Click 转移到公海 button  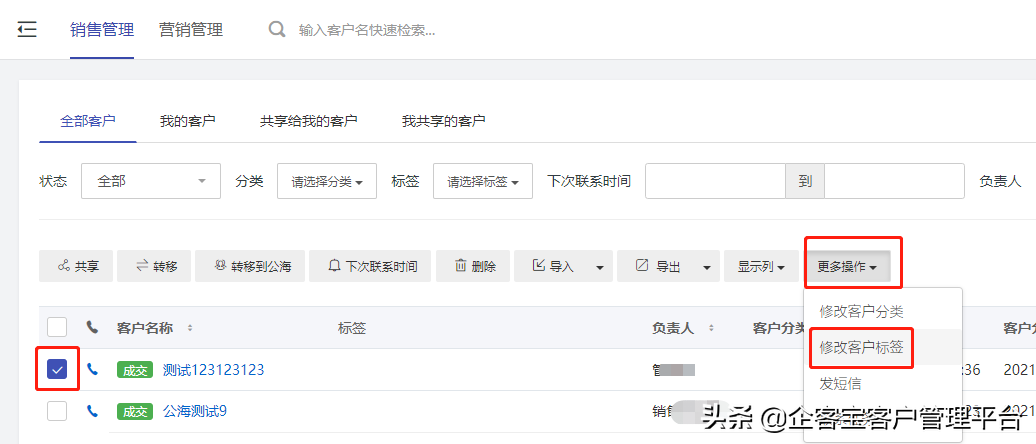pos(250,266)
